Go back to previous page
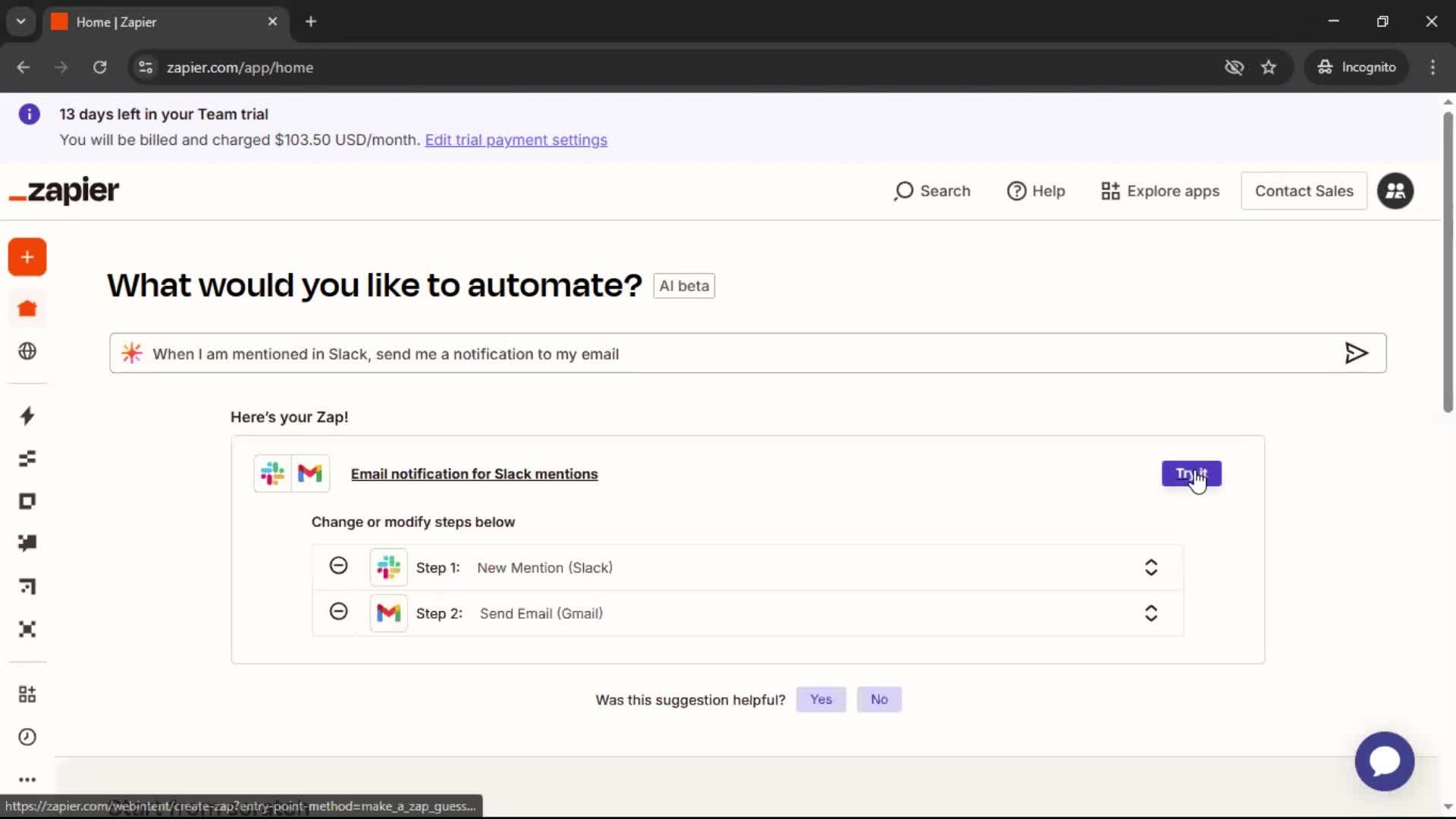Image resolution: width=1456 pixels, height=819 pixels. [x=24, y=67]
